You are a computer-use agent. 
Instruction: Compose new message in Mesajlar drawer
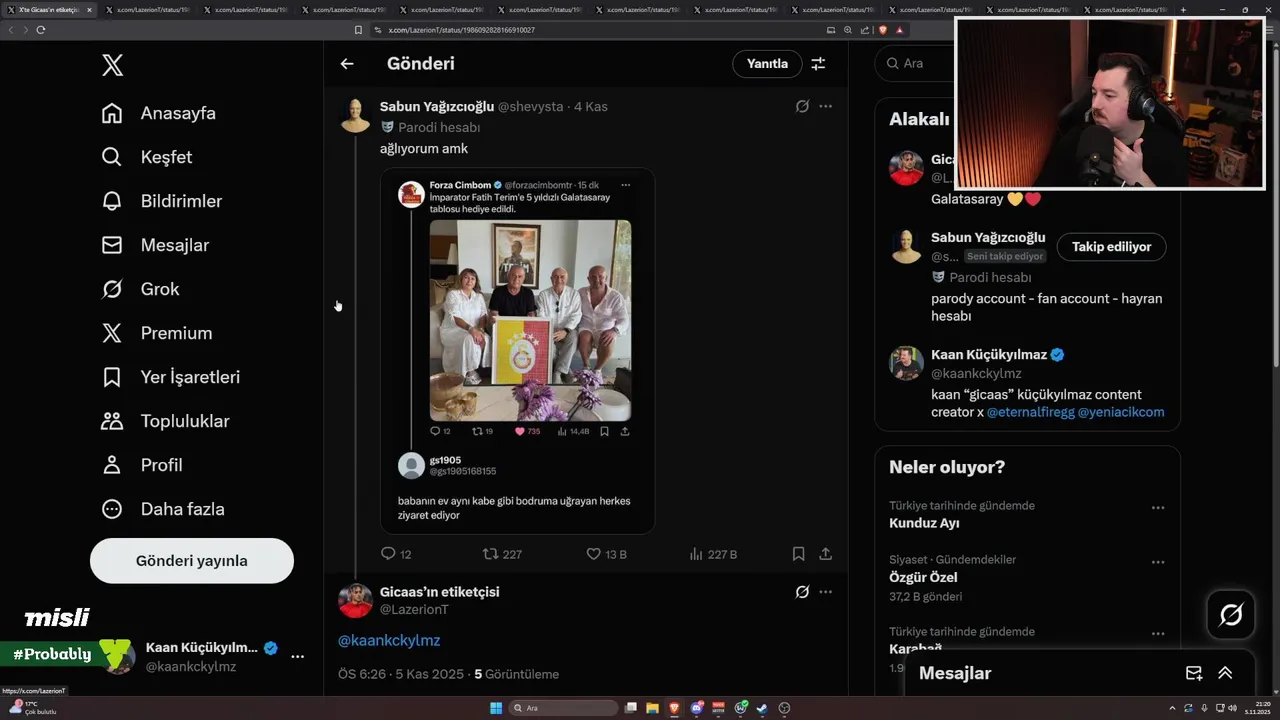click(x=1193, y=673)
